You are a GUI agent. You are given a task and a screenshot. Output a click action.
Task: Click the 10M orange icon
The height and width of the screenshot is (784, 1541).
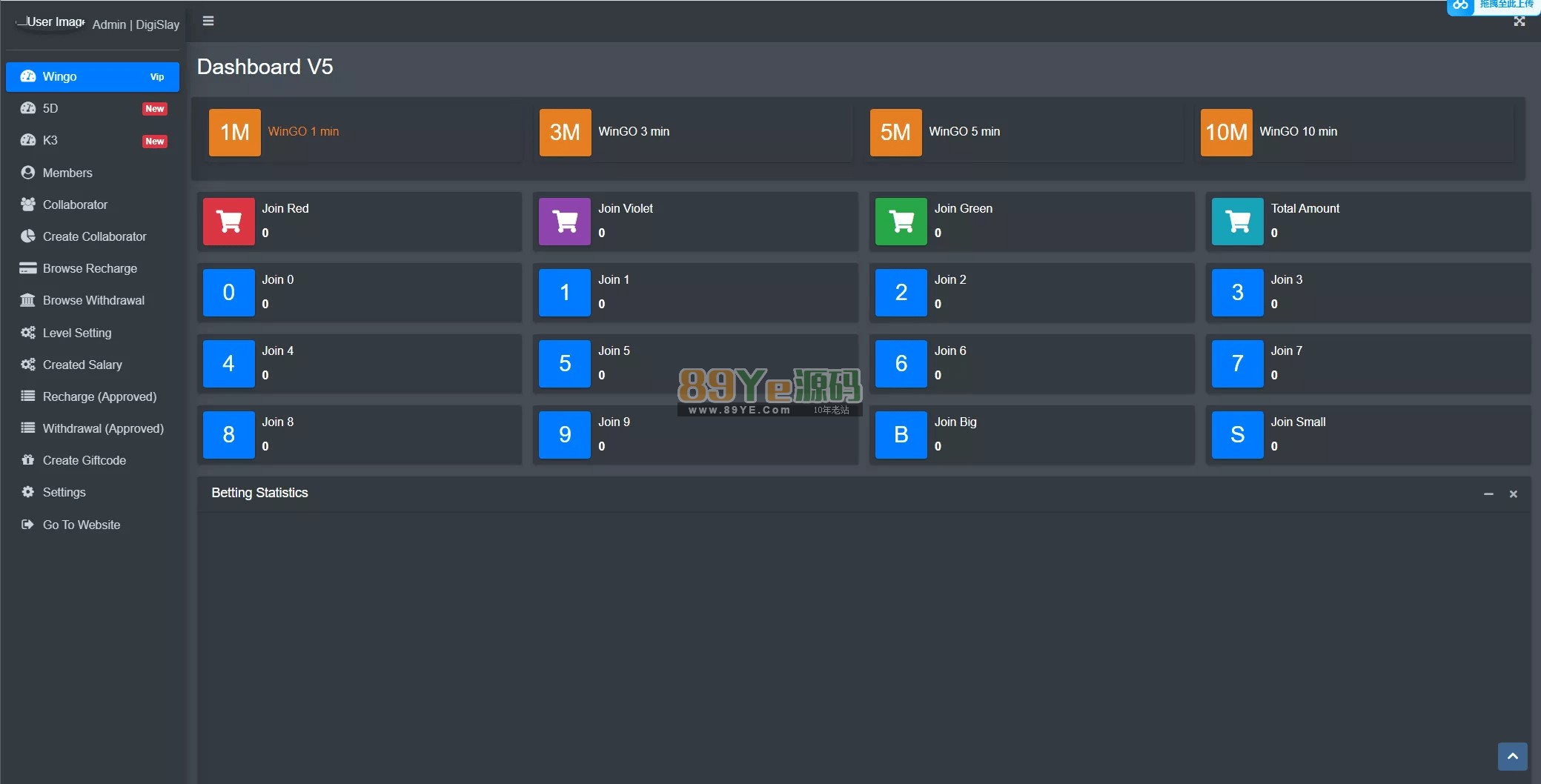click(x=1226, y=132)
